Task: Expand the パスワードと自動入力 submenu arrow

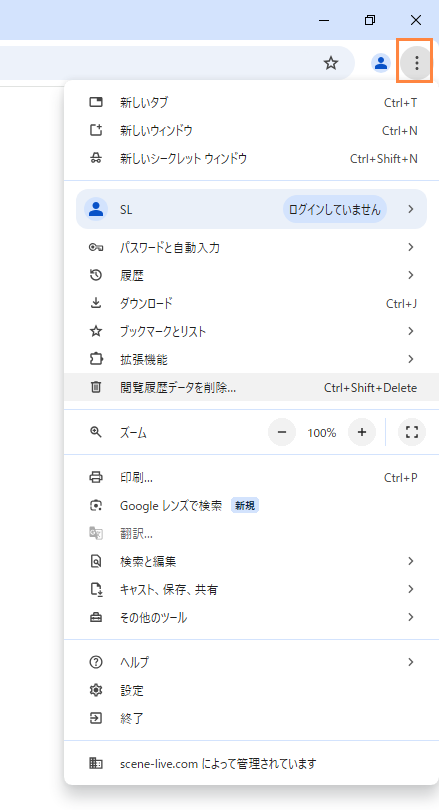Action: [411, 247]
